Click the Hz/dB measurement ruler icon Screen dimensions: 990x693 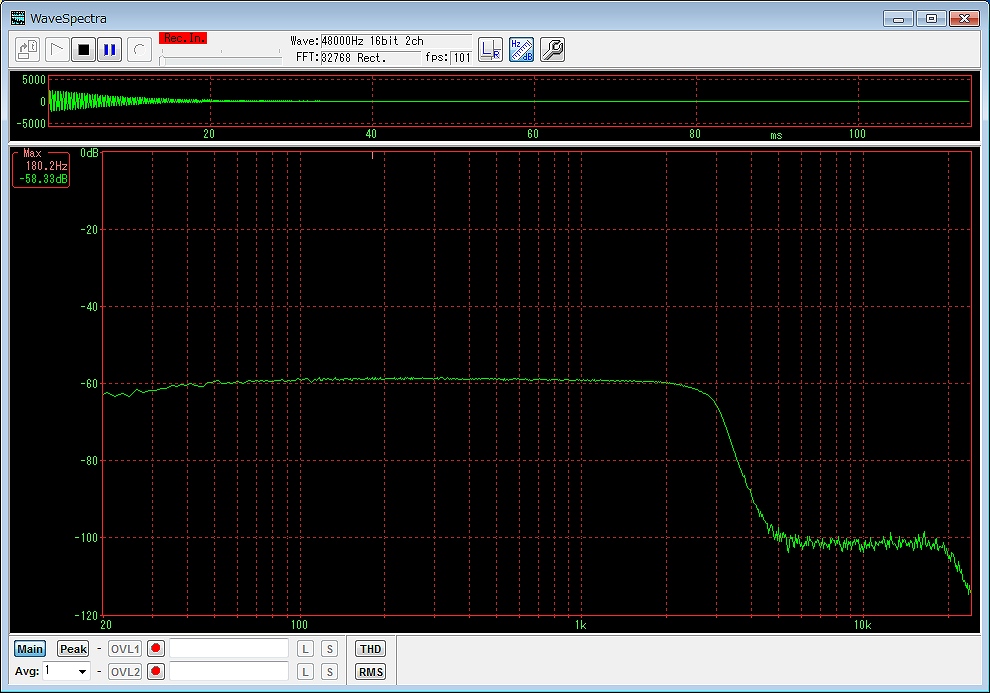(521, 49)
